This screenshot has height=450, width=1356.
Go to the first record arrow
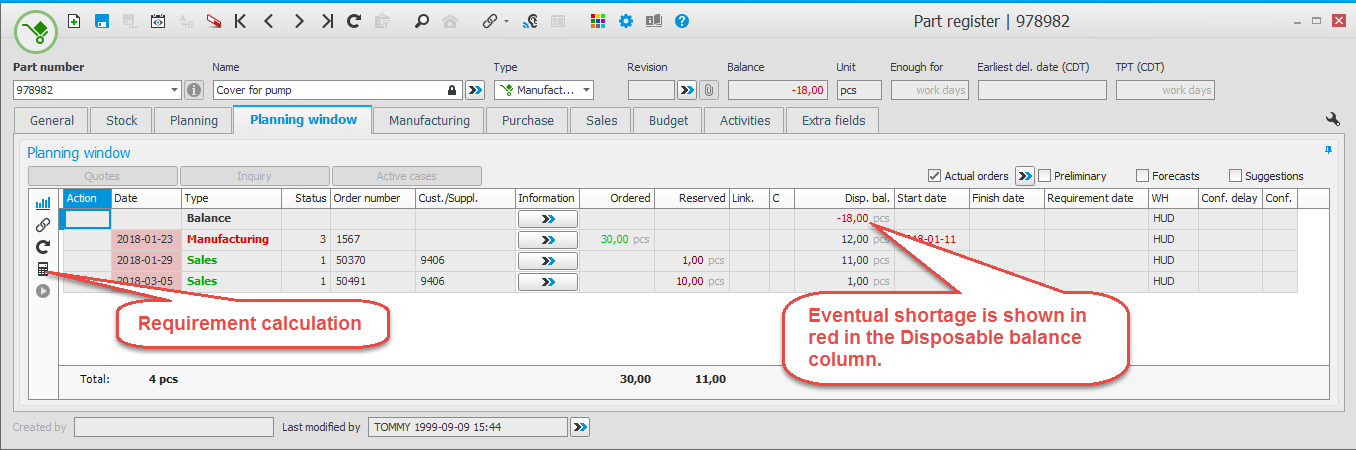(240, 21)
